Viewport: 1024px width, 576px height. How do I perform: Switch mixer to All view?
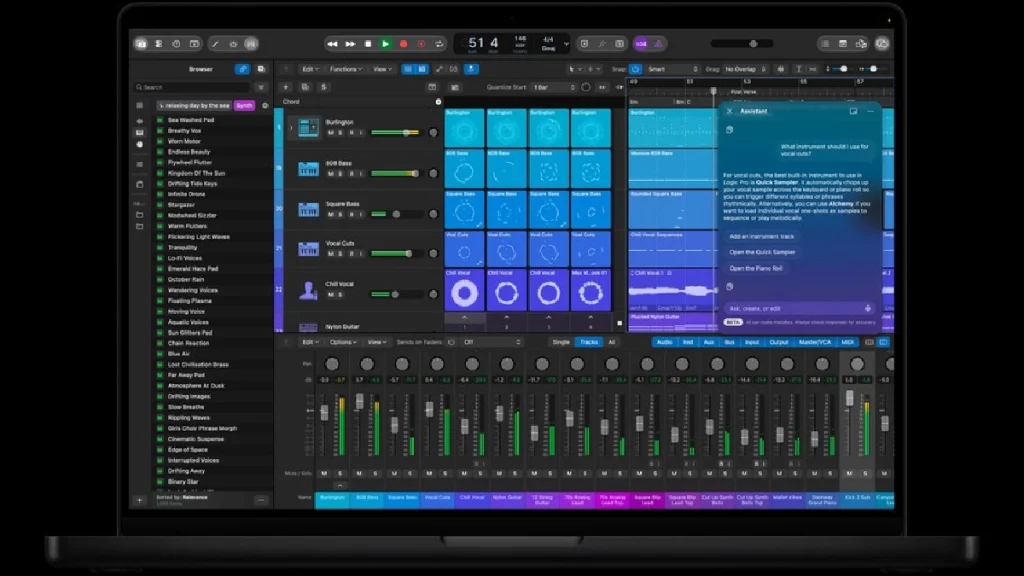[x=612, y=342]
